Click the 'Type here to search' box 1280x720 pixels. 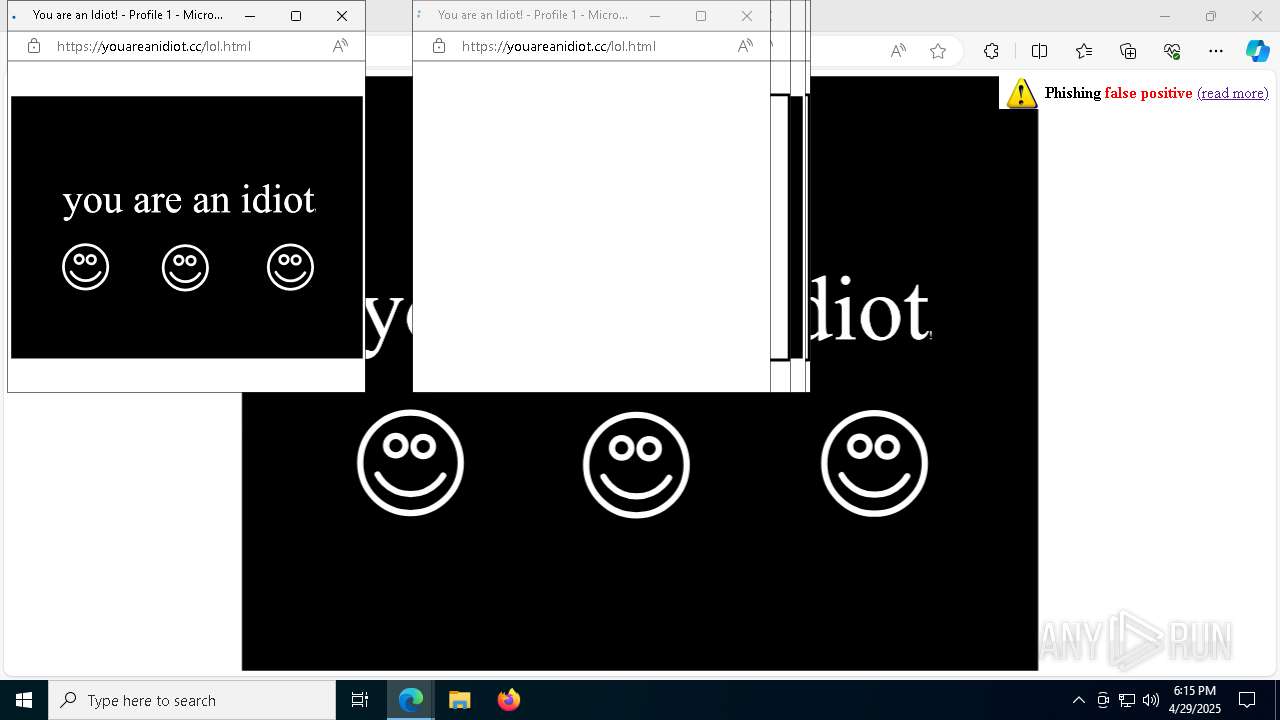pos(192,700)
